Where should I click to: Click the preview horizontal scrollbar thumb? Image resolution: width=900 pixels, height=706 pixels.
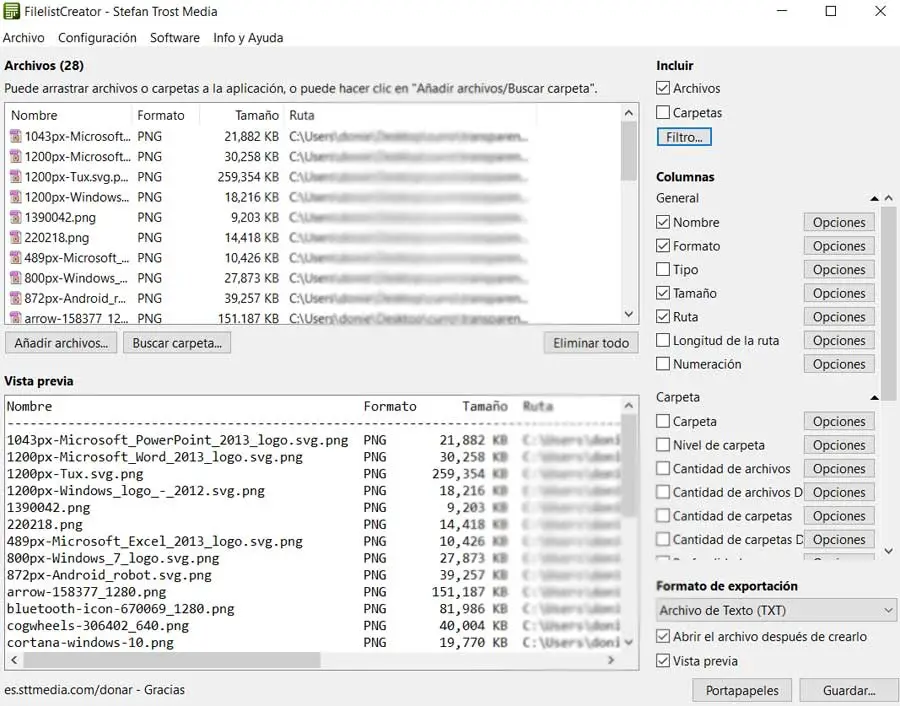tap(172, 660)
